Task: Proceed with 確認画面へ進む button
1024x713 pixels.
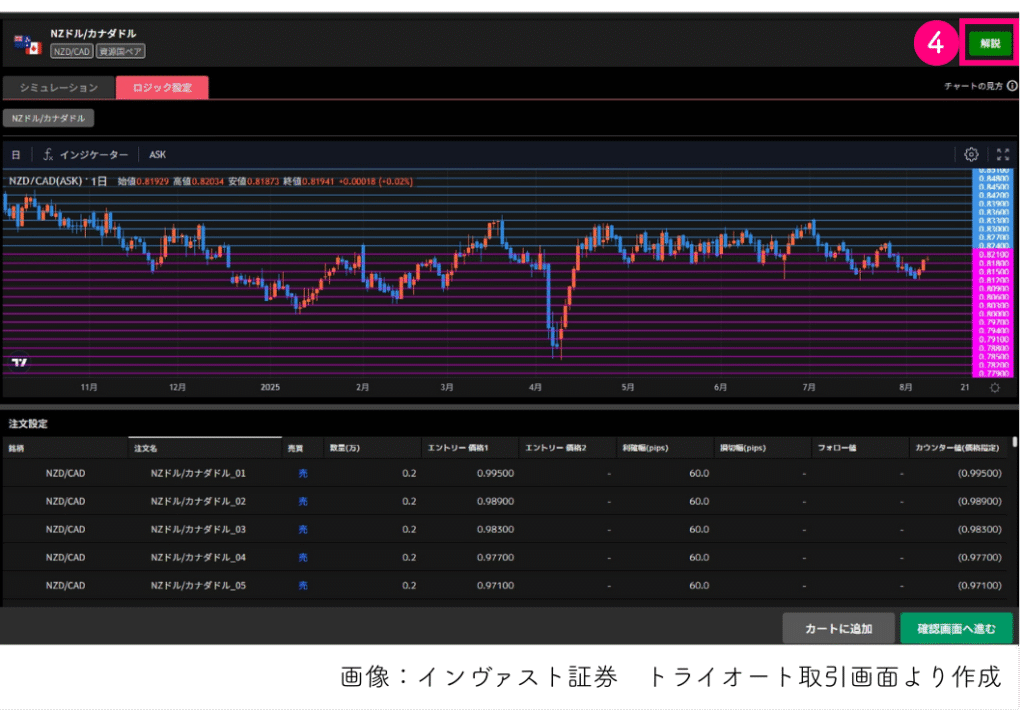Action: [x=956, y=628]
